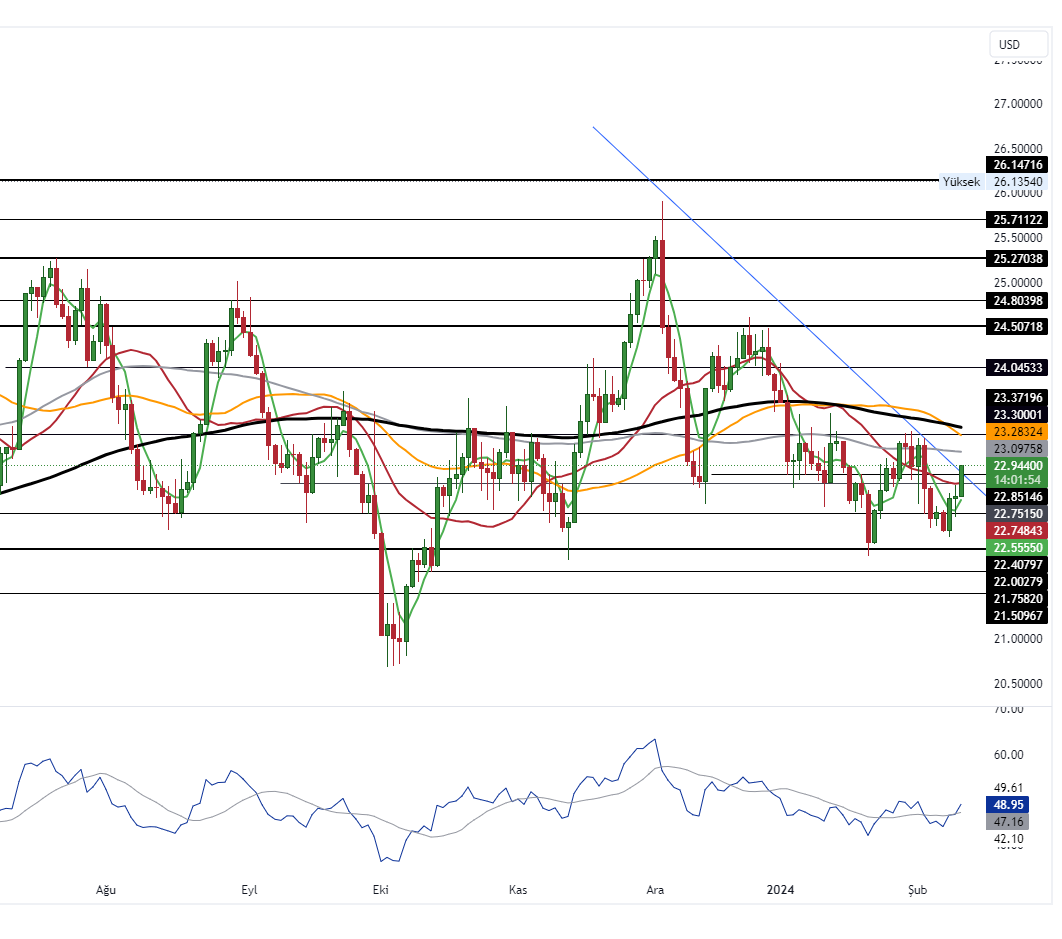This screenshot has width=1062, height=939.
Task: Click the Ağu month label on time axis
Action: click(104, 889)
